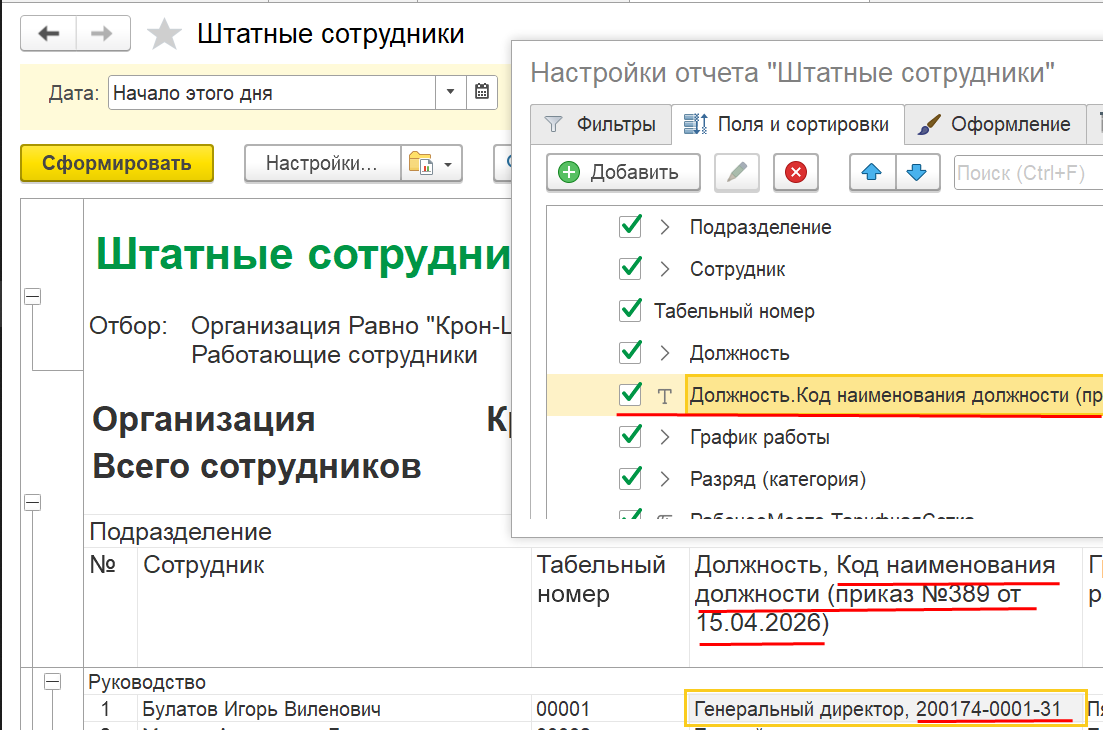
Task: Click the Должность, Код наименования должности column header
Action: (885, 607)
